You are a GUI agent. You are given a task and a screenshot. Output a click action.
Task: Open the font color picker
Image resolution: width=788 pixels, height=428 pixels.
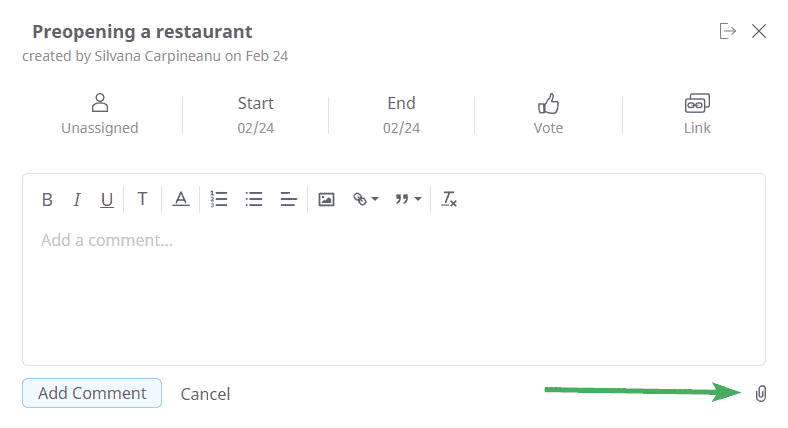(181, 199)
